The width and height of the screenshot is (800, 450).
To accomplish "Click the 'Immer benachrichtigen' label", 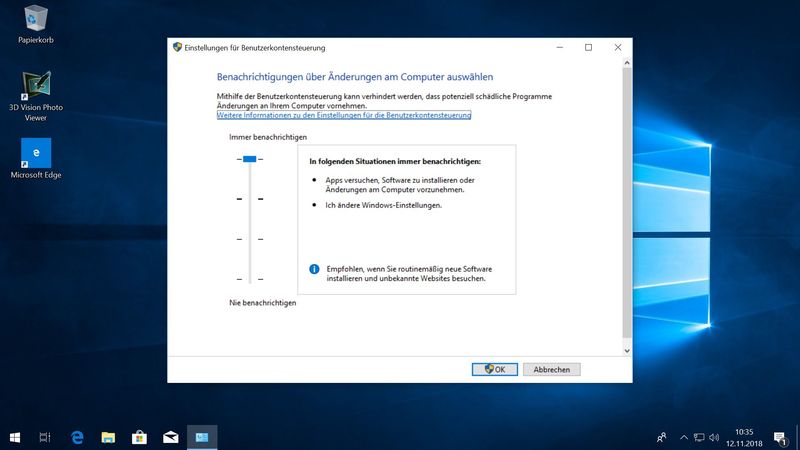I will click(x=268, y=137).
